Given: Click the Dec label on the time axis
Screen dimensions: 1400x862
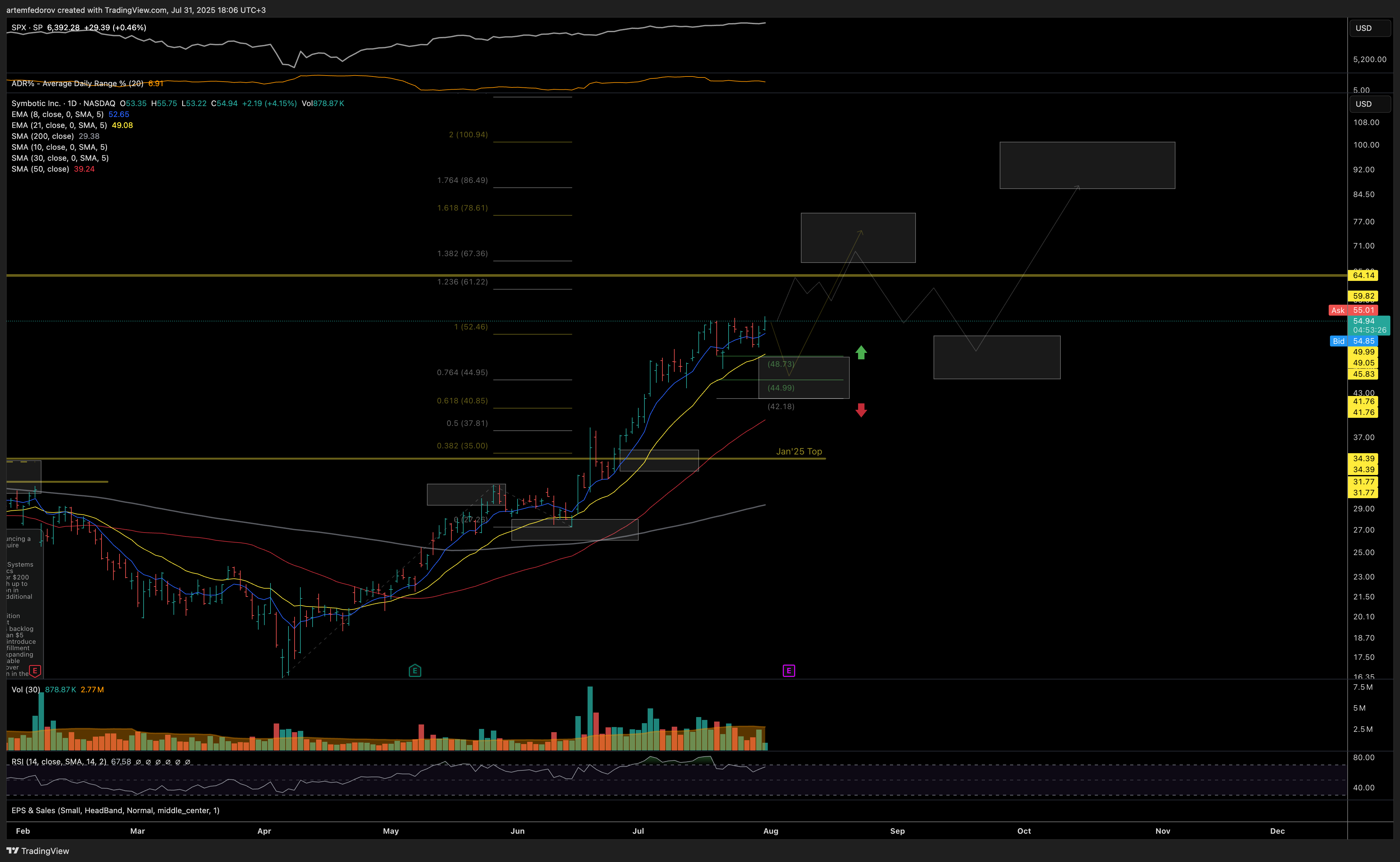Looking at the screenshot, I should pos(1278,831).
